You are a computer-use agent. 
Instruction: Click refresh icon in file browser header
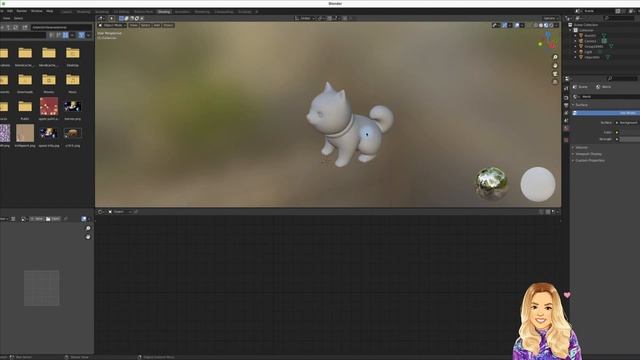coord(16,27)
